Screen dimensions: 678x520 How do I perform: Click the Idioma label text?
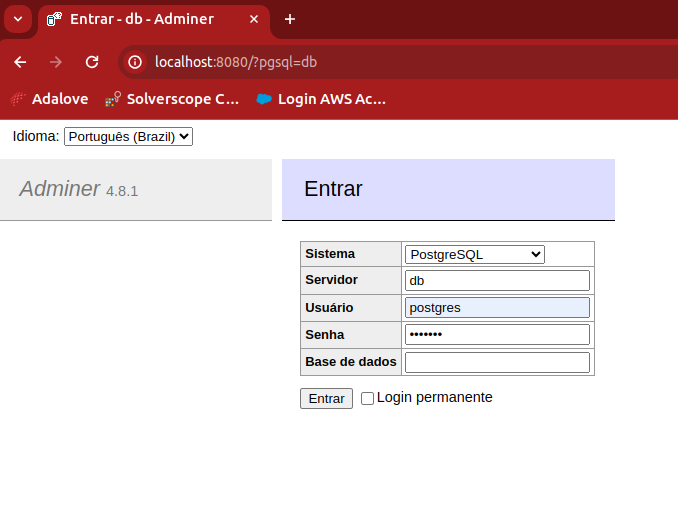(36, 136)
